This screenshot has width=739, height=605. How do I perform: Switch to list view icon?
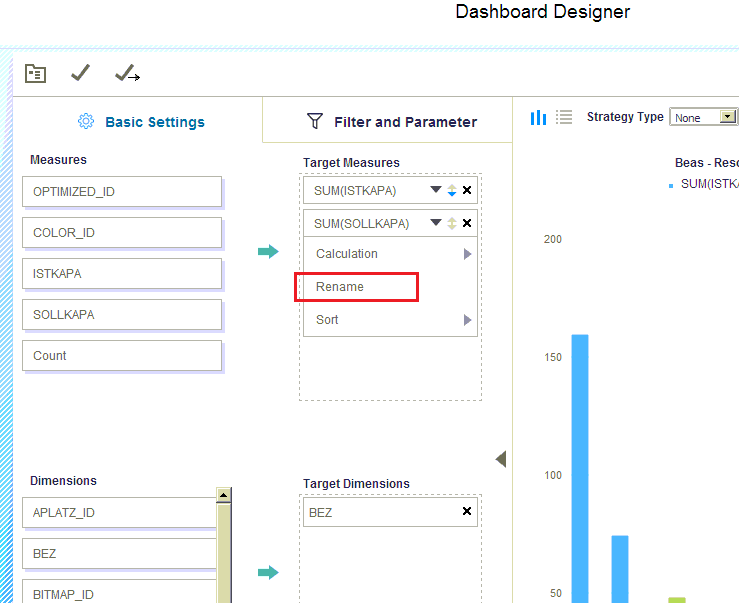click(x=564, y=117)
